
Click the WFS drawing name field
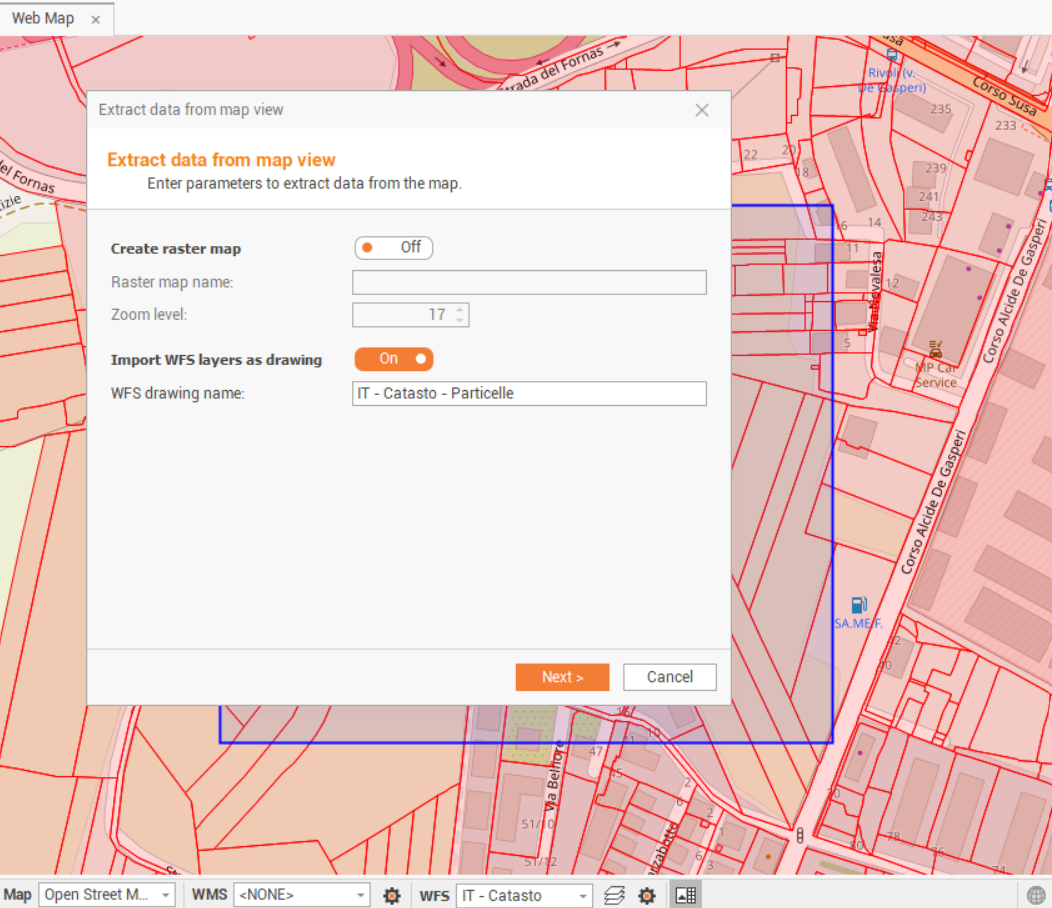point(529,393)
